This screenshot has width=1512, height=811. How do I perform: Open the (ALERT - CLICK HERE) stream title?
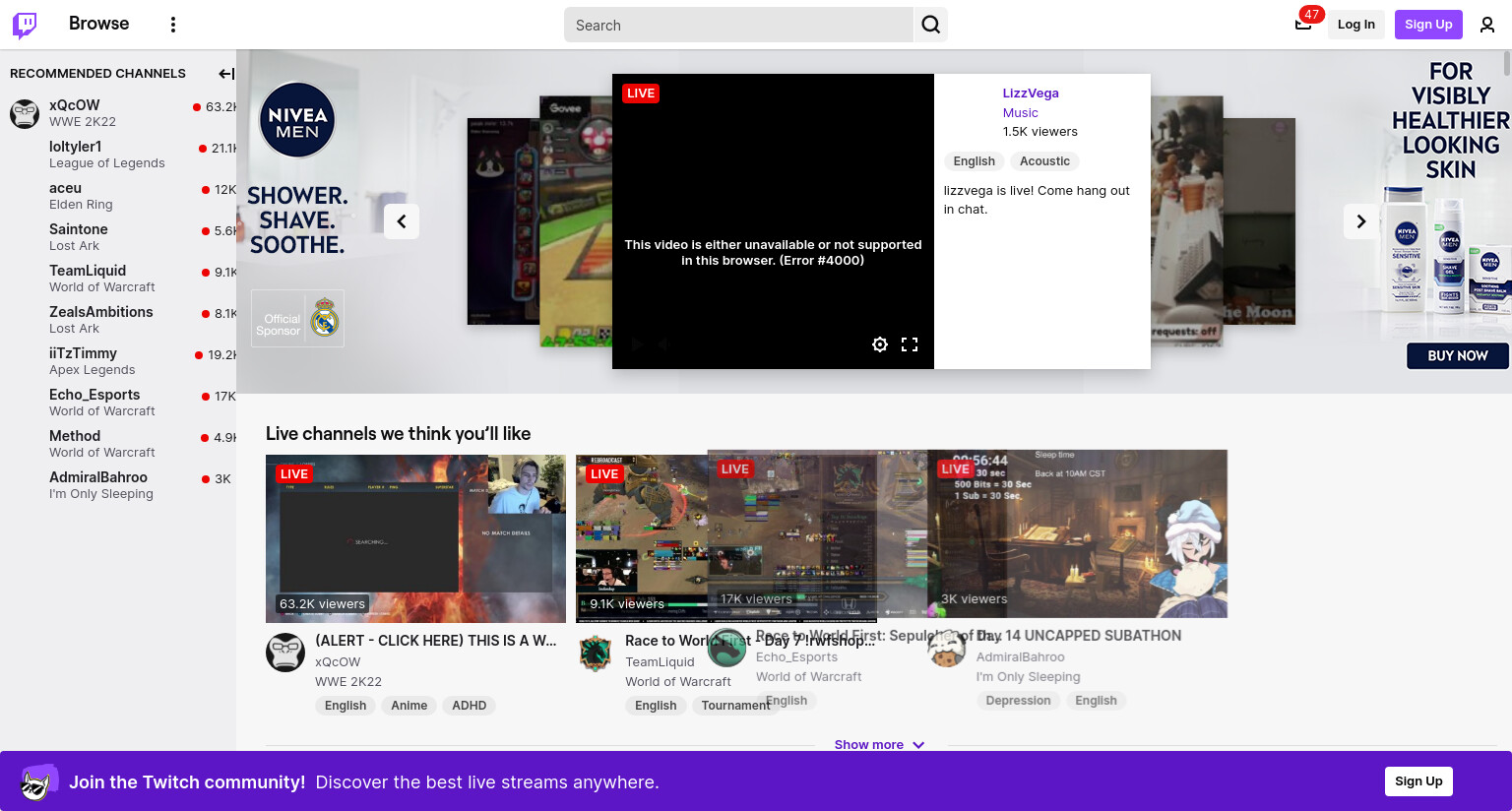[436, 641]
